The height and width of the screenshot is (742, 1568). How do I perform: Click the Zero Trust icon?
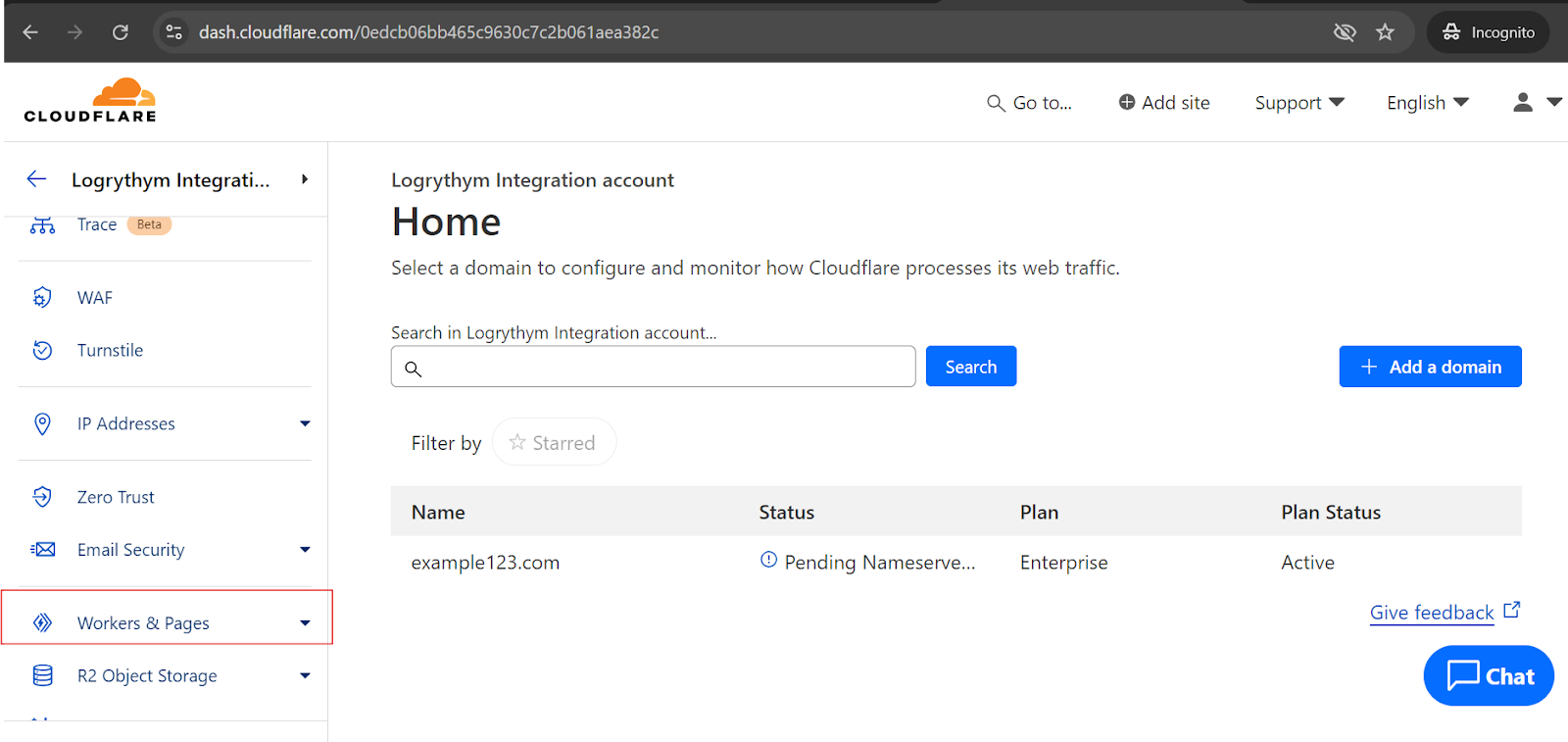(x=42, y=497)
